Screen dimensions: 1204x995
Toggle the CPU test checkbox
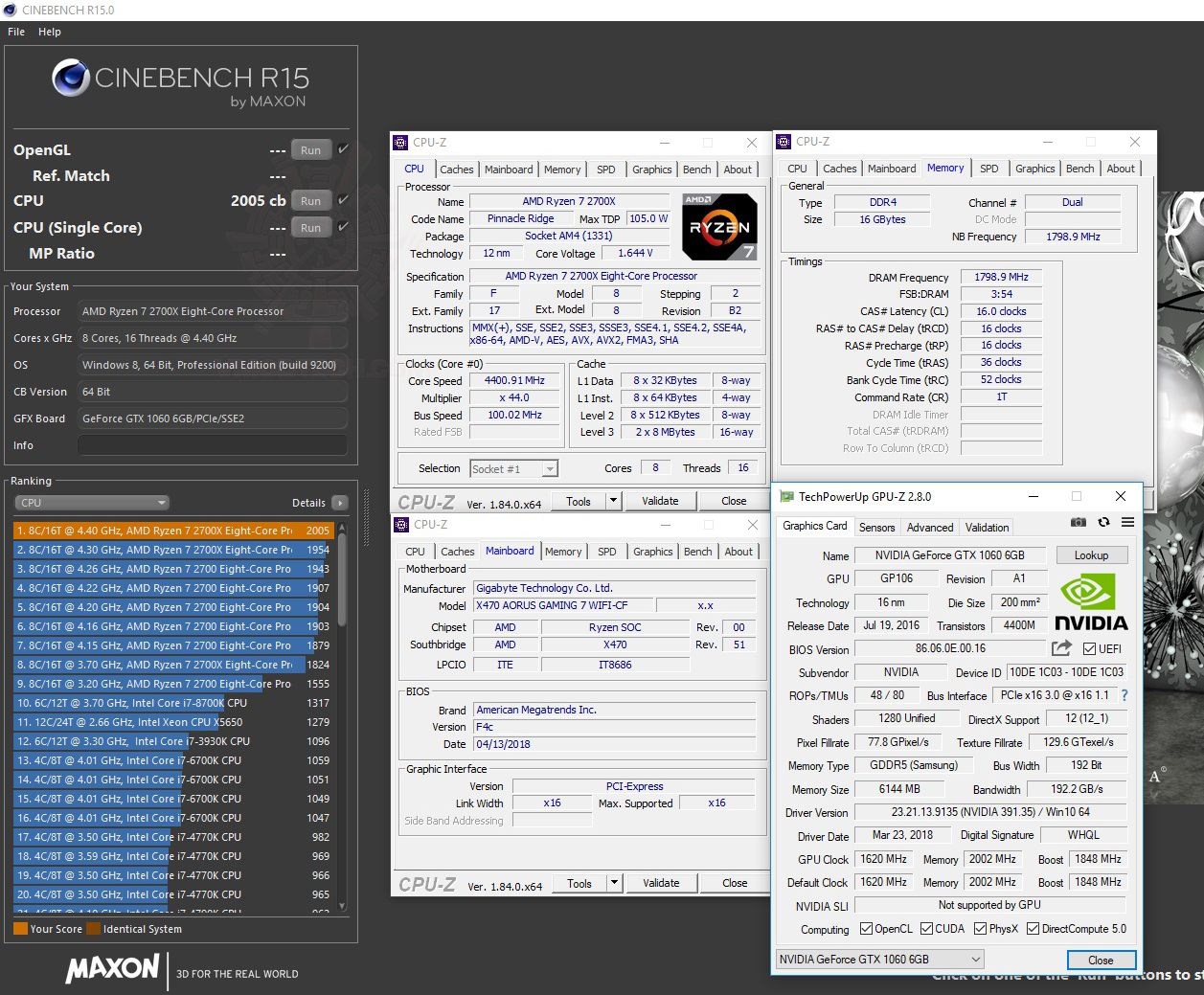point(343,200)
